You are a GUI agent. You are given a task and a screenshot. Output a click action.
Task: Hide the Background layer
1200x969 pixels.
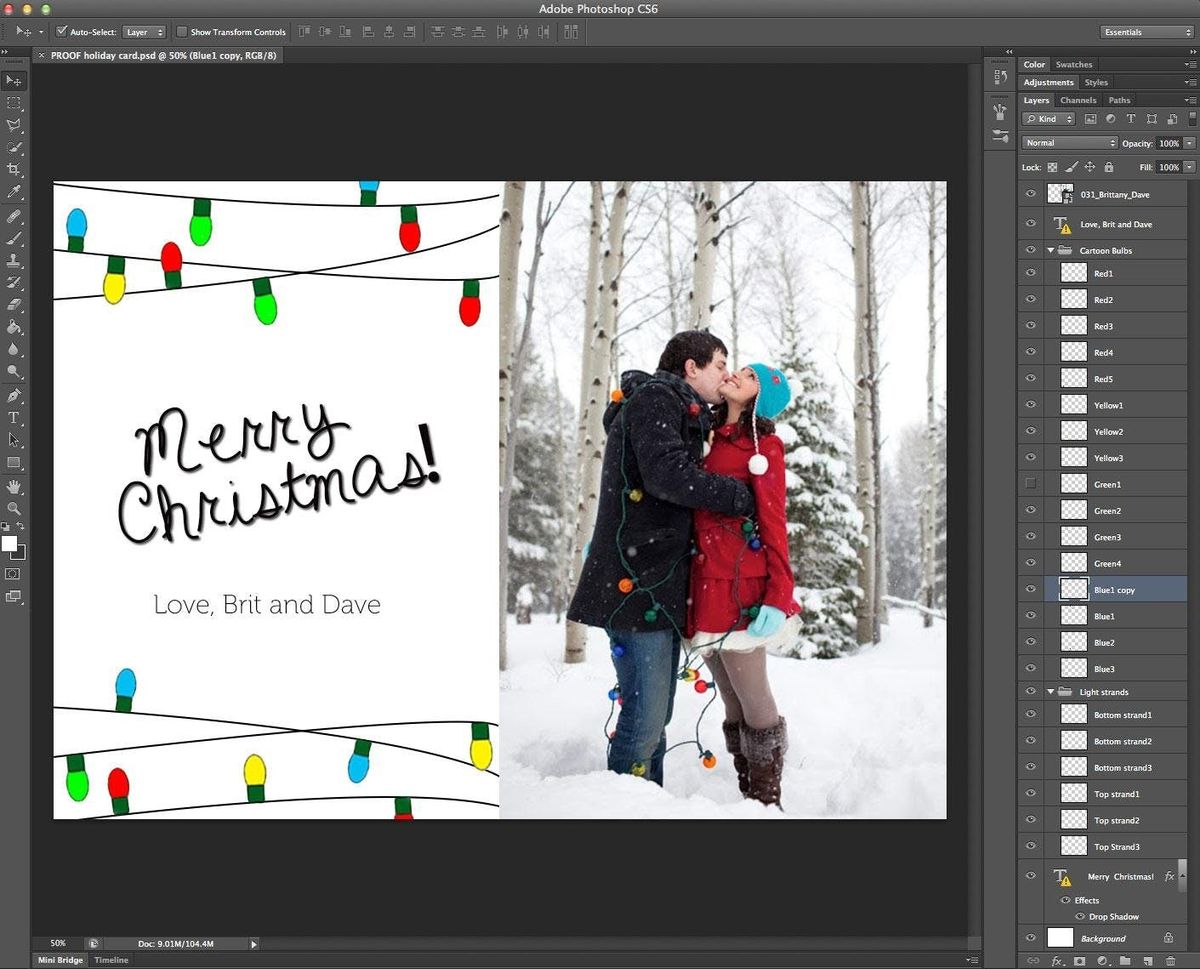point(1030,938)
